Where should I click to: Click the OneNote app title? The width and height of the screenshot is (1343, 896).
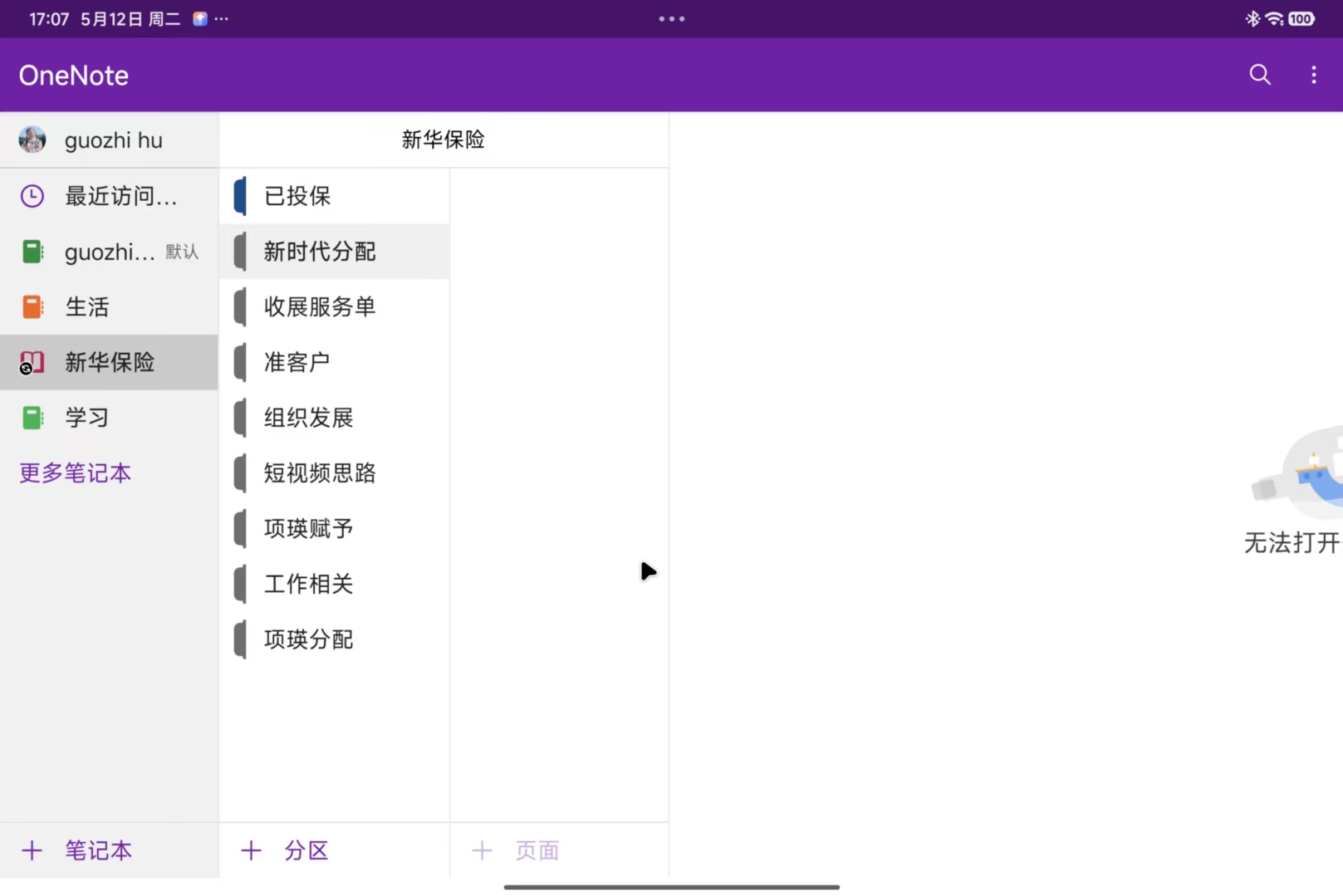coord(74,76)
